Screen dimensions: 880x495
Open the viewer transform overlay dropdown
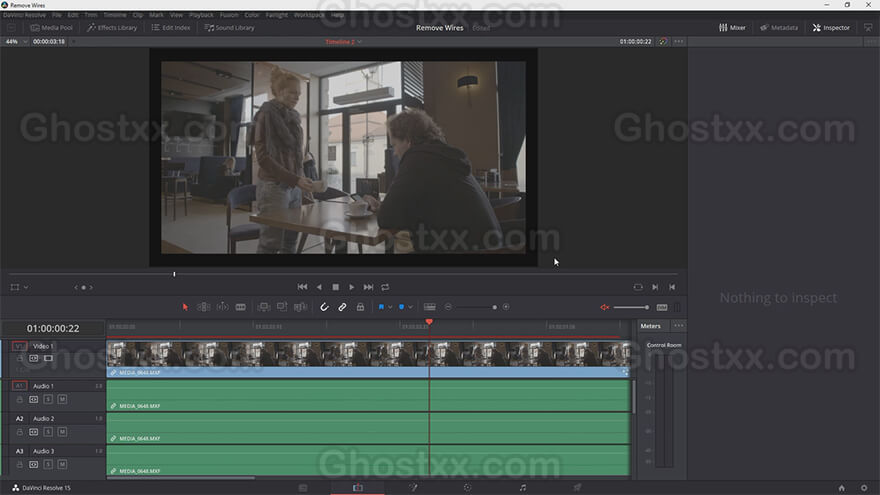tap(26, 287)
